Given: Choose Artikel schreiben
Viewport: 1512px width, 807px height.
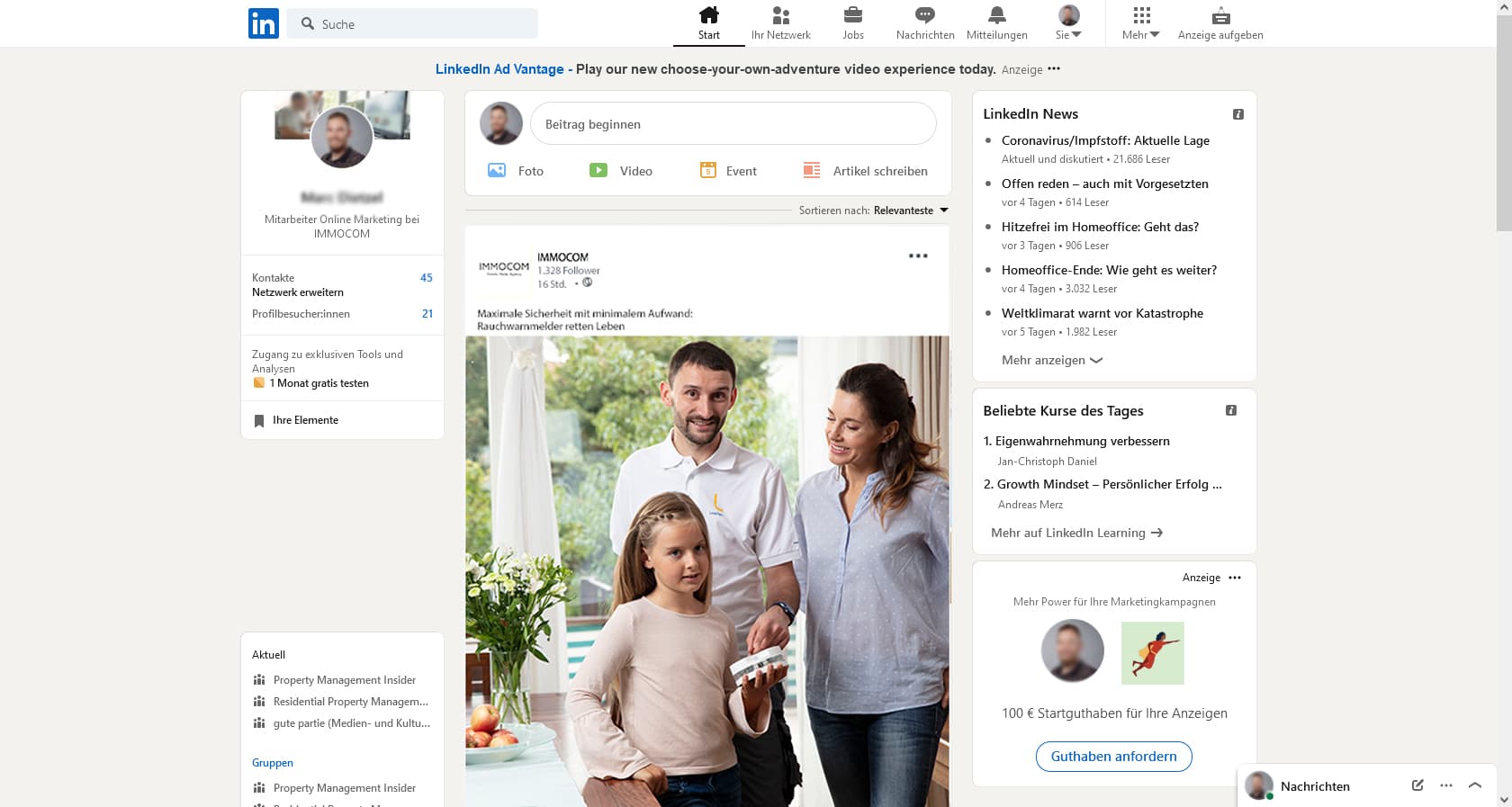Looking at the screenshot, I should [x=866, y=170].
